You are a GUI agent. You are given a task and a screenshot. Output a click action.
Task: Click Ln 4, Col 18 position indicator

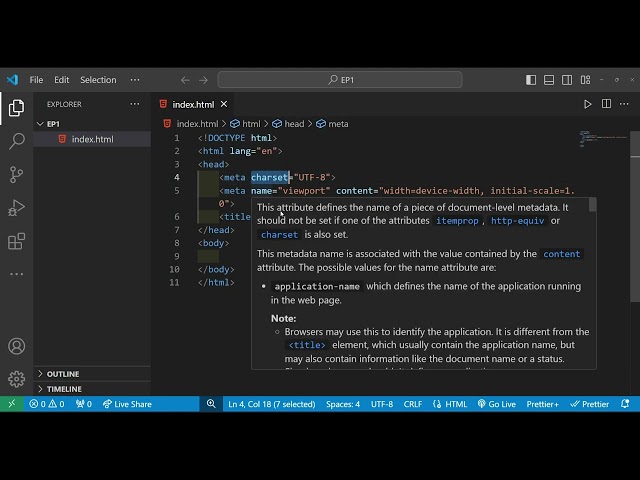271,404
